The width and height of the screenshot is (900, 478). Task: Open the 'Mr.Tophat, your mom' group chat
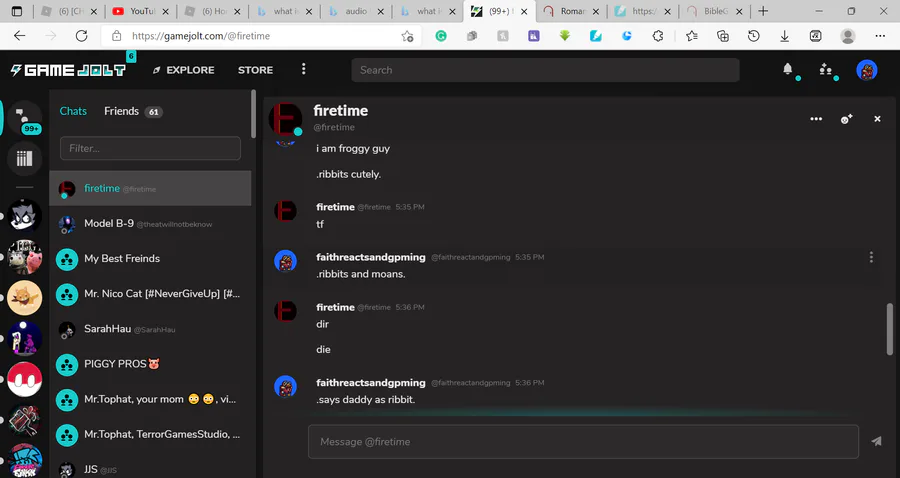point(150,399)
